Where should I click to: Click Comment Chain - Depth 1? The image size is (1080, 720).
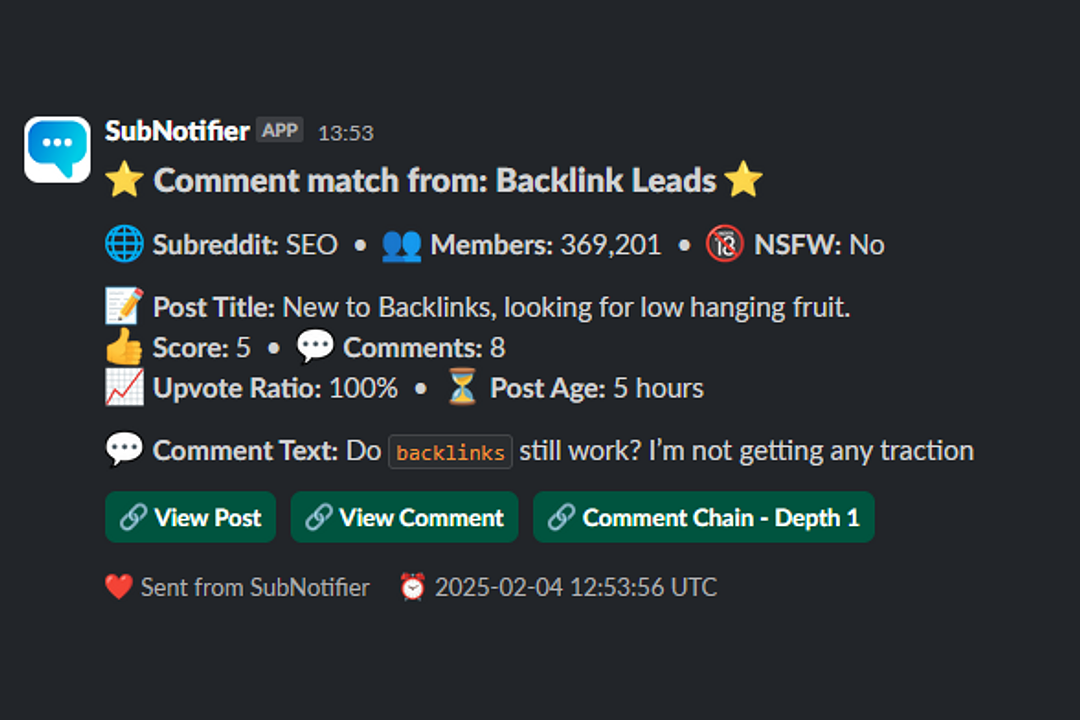point(703,517)
